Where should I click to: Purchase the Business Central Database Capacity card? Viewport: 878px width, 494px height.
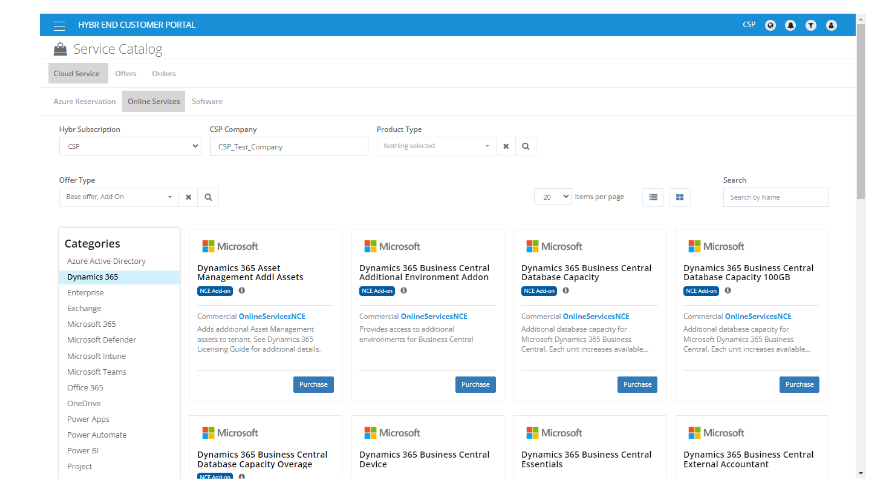pyautogui.click(x=637, y=385)
